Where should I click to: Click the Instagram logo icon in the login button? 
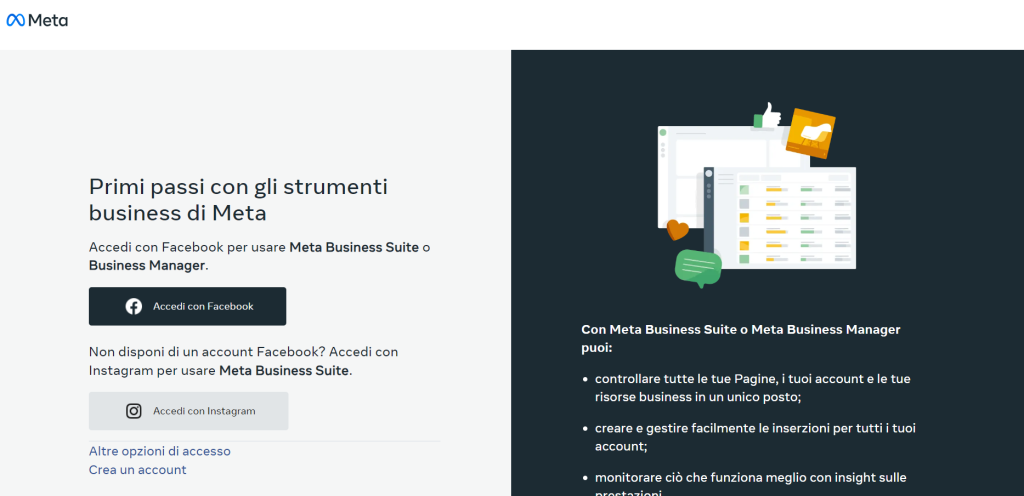134,411
